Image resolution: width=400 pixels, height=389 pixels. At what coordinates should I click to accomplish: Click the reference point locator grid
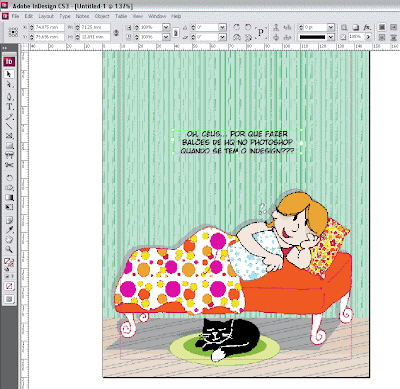pos(13,32)
